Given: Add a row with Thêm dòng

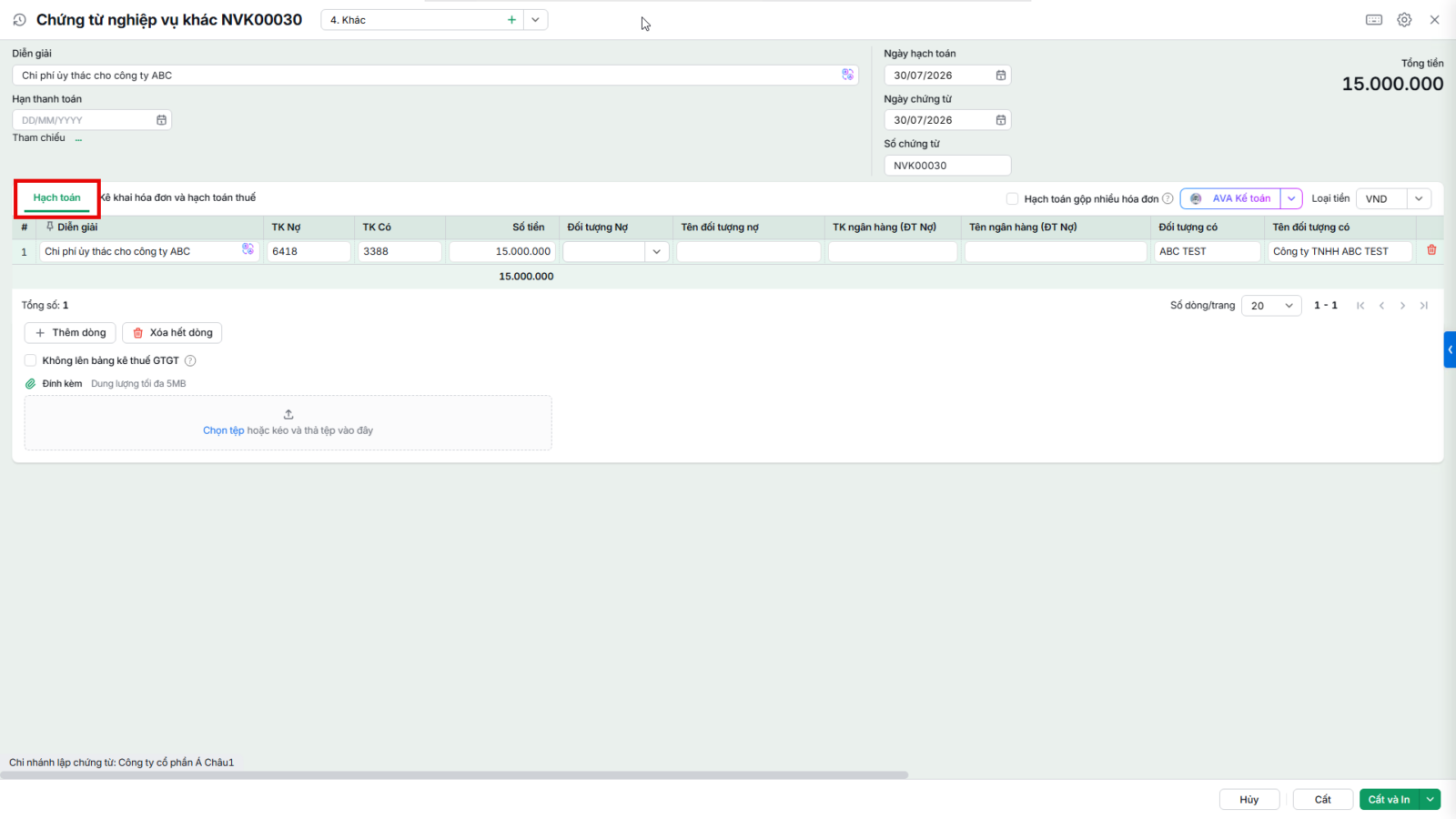Looking at the screenshot, I should coord(70,333).
